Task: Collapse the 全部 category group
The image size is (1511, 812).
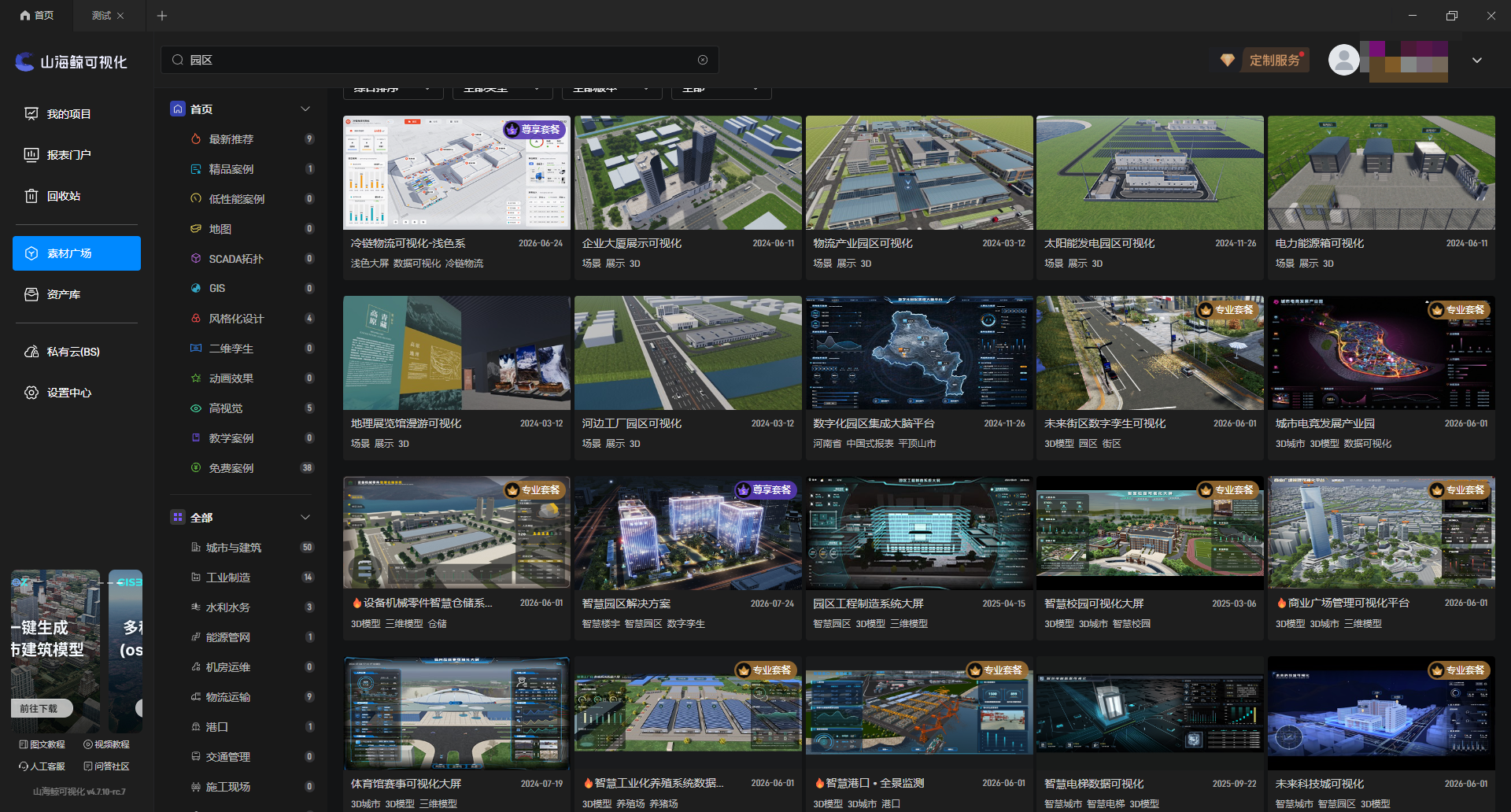Action: pos(305,518)
